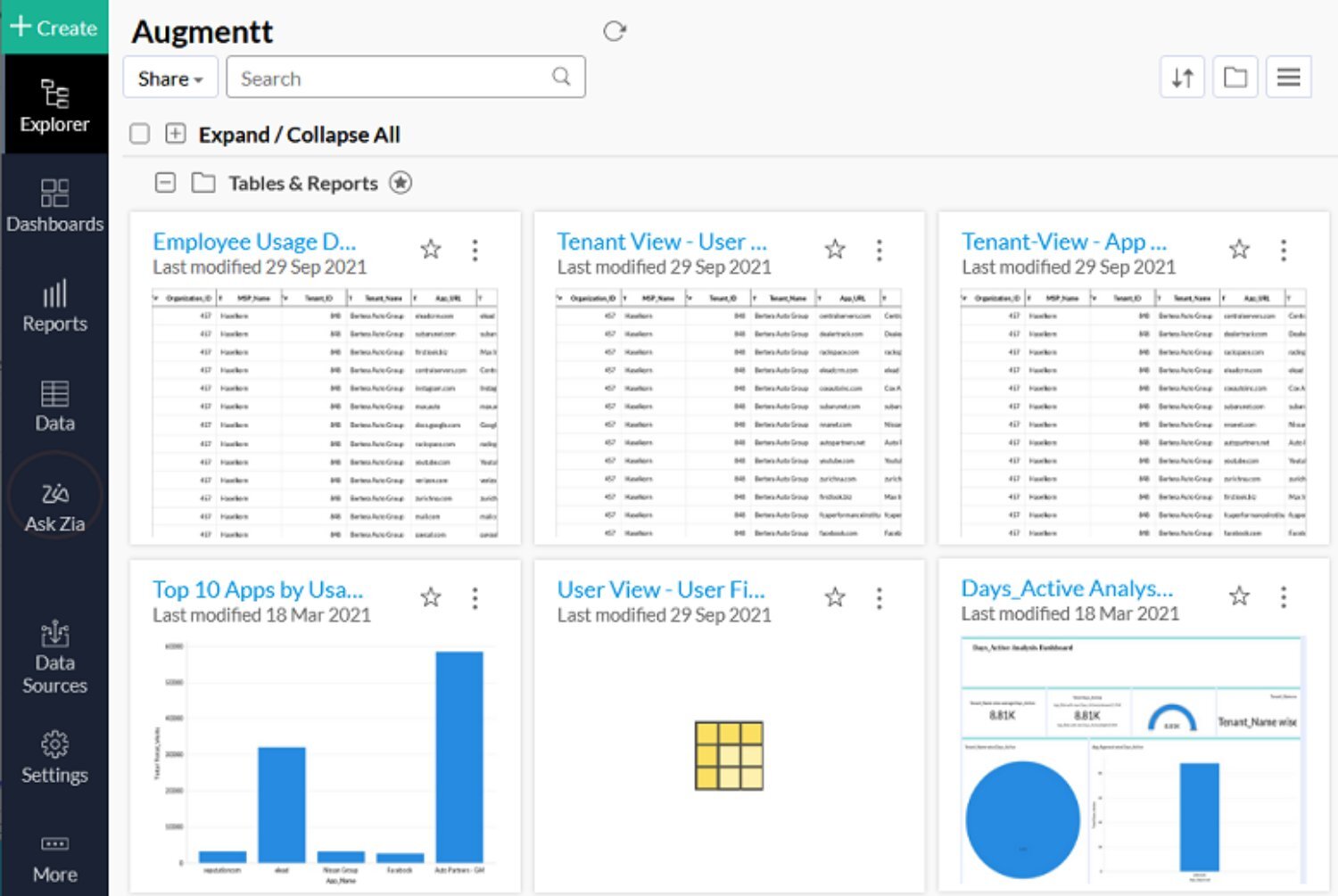Screen dimensions: 1338x896
Task: Open options menu for Days_Active Analys...
Action: (x=1284, y=596)
